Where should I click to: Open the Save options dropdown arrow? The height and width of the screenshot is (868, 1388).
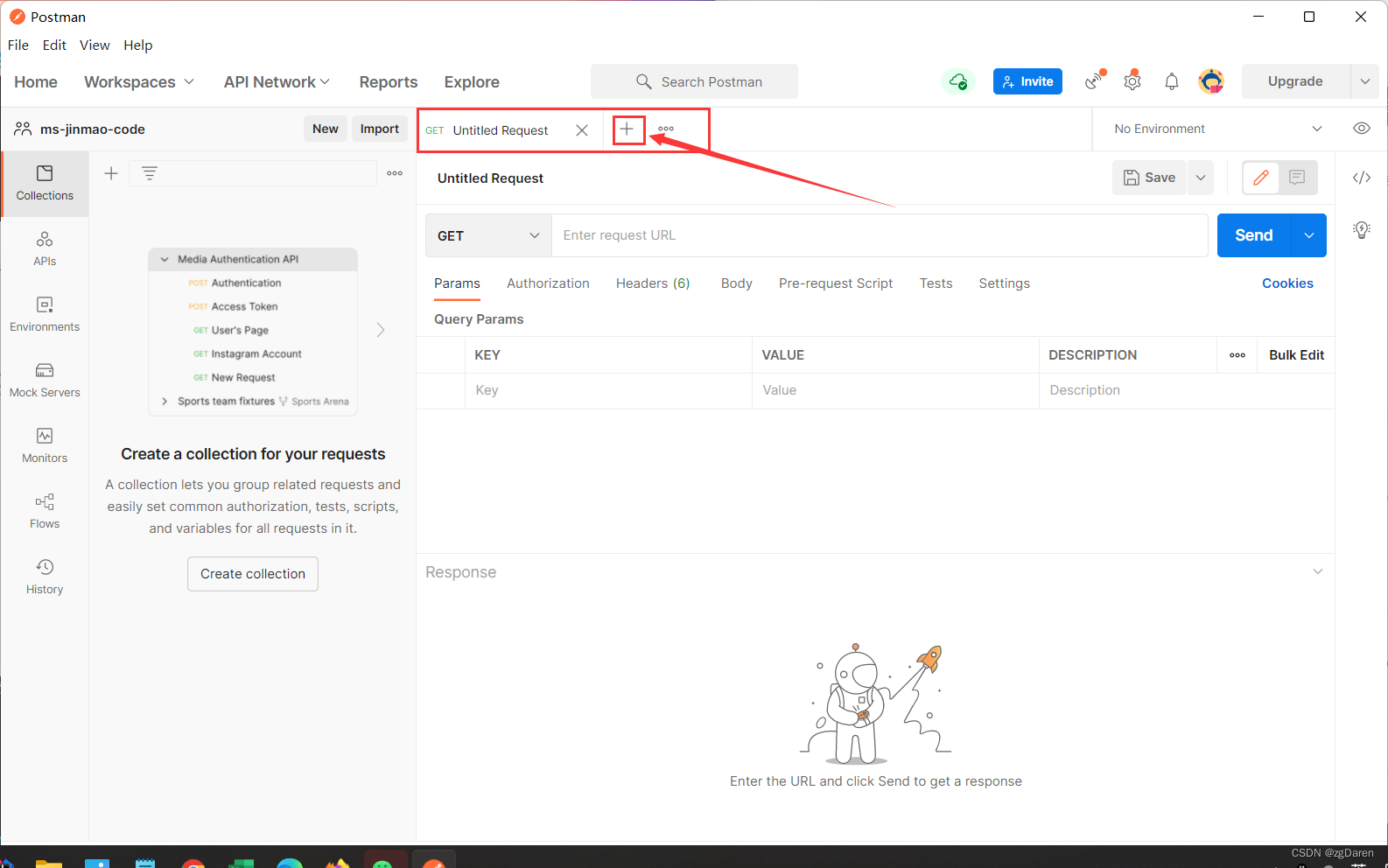click(x=1201, y=178)
